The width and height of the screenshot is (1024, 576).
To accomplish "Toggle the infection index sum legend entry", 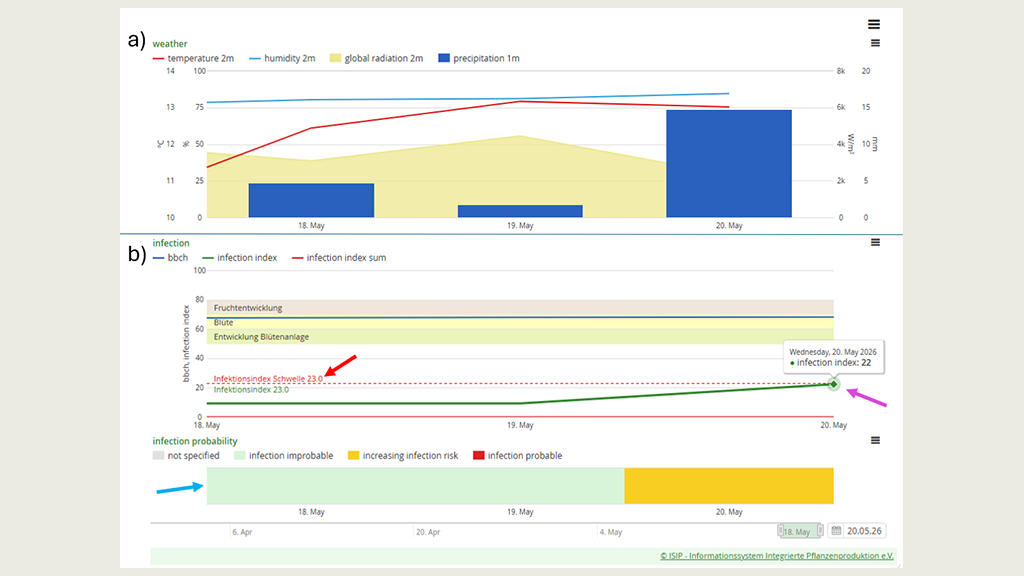I will [339, 257].
